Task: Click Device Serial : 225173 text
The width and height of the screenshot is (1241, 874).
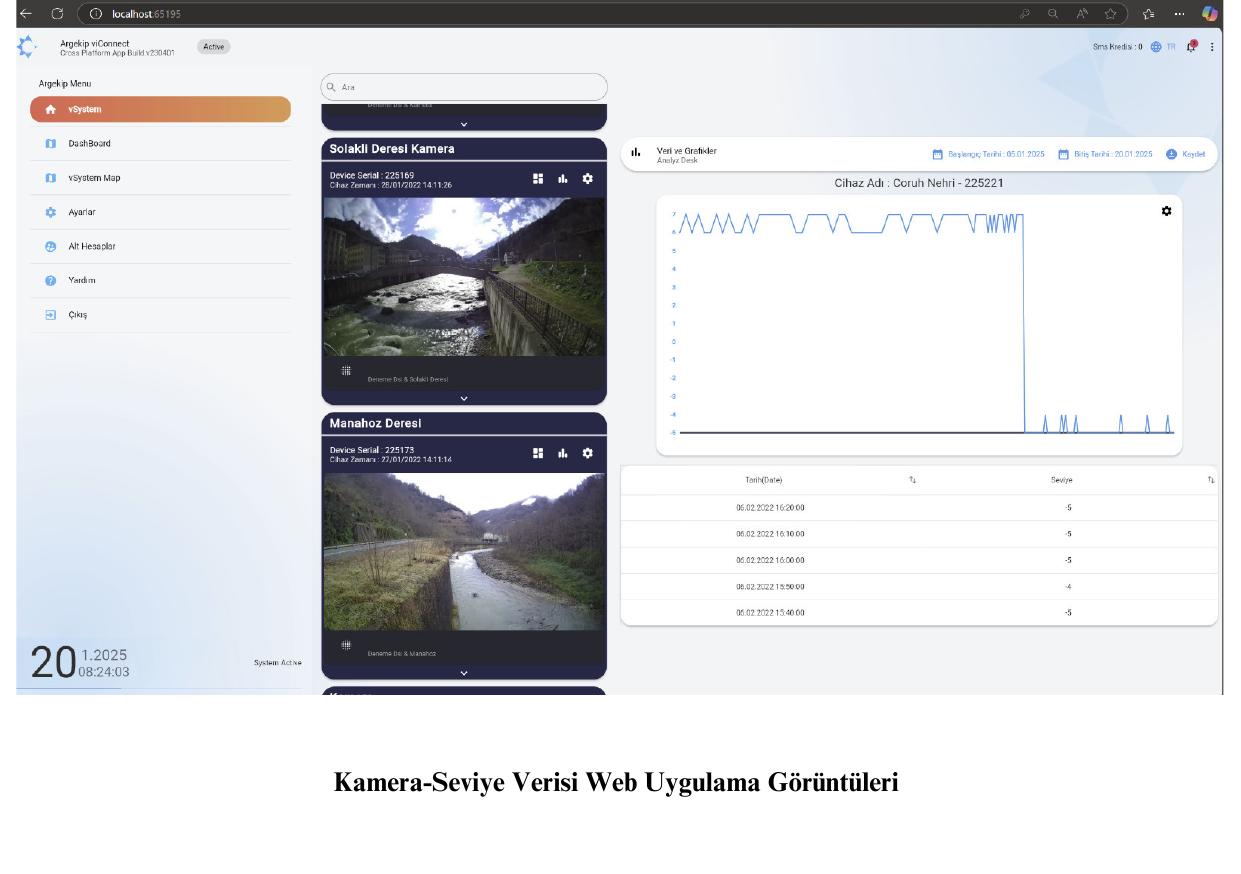Action: [x=372, y=450]
